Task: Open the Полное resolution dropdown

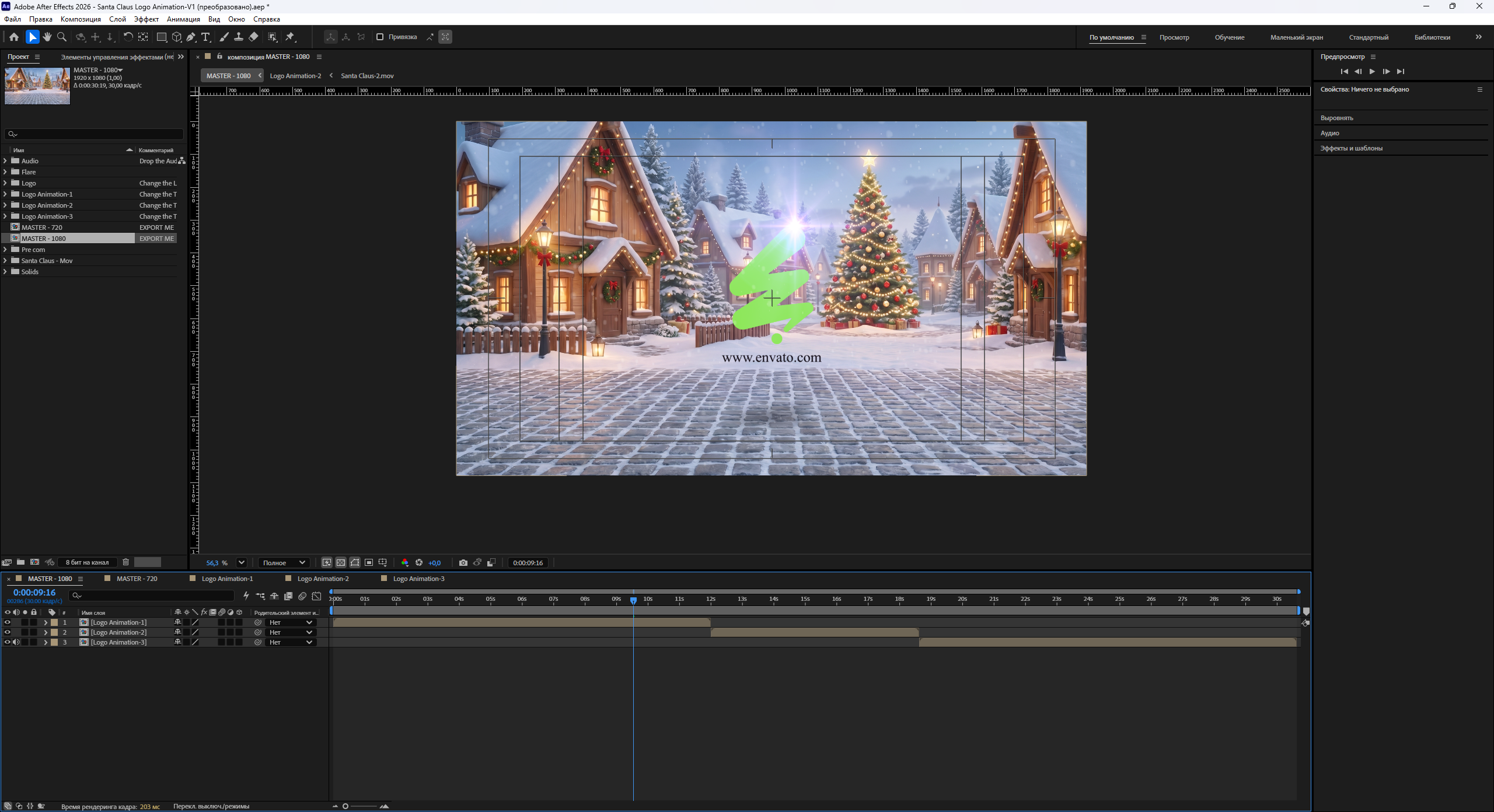Action: 284,562
